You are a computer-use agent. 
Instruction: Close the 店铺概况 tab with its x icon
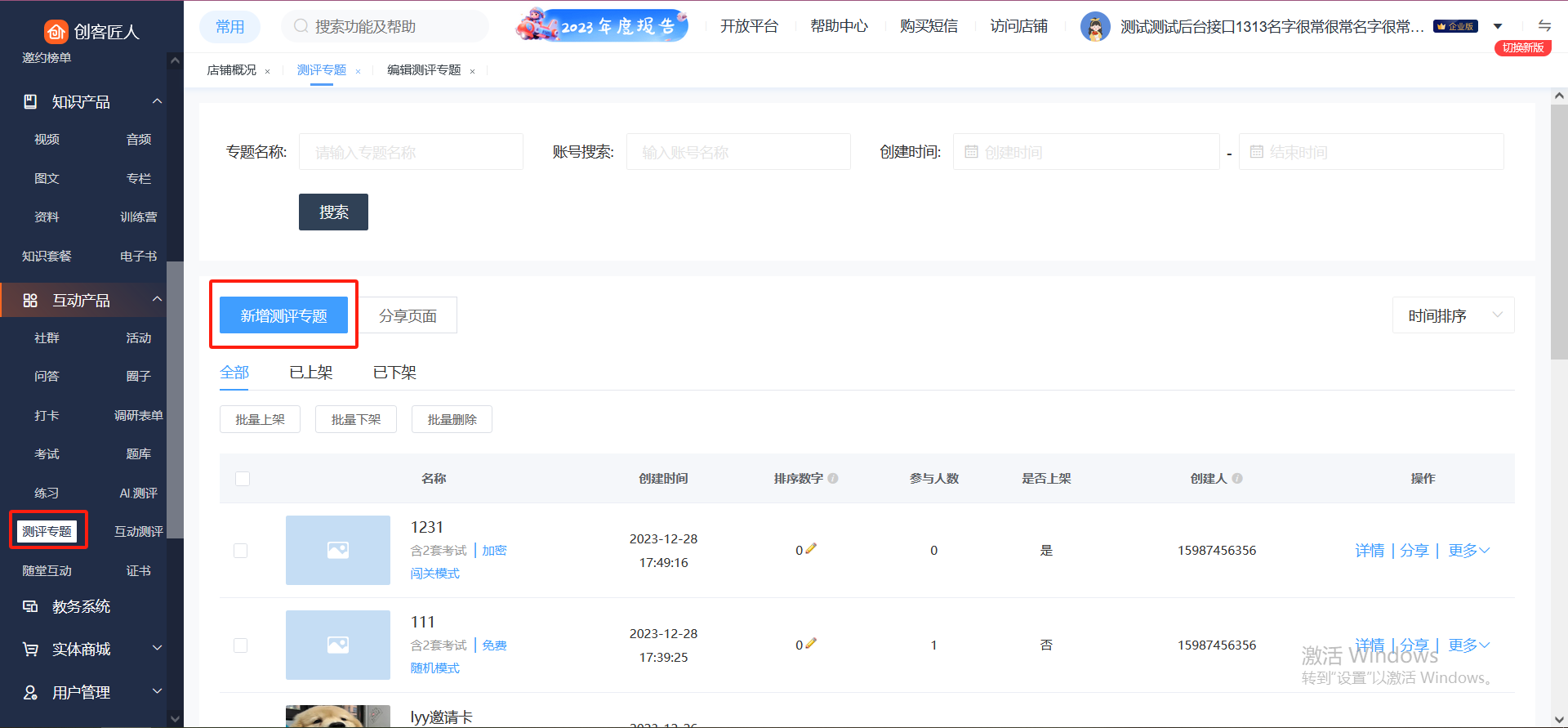coord(267,72)
